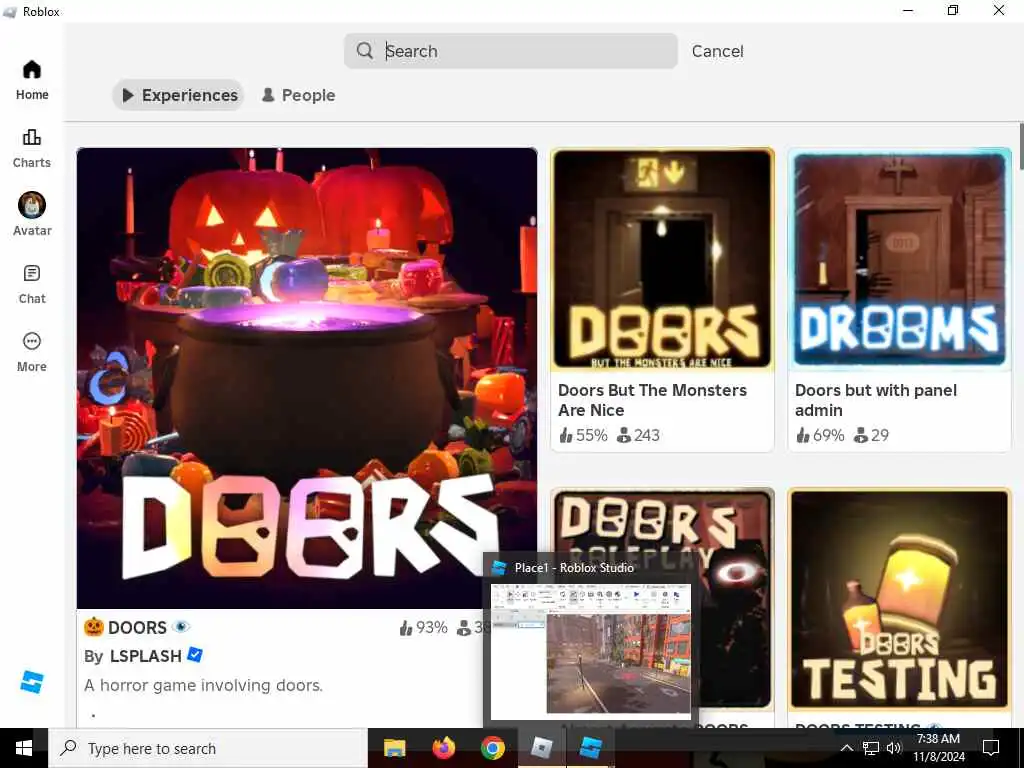Open the volume control in the tray
Screen dimensions: 1024x768
coord(894,748)
